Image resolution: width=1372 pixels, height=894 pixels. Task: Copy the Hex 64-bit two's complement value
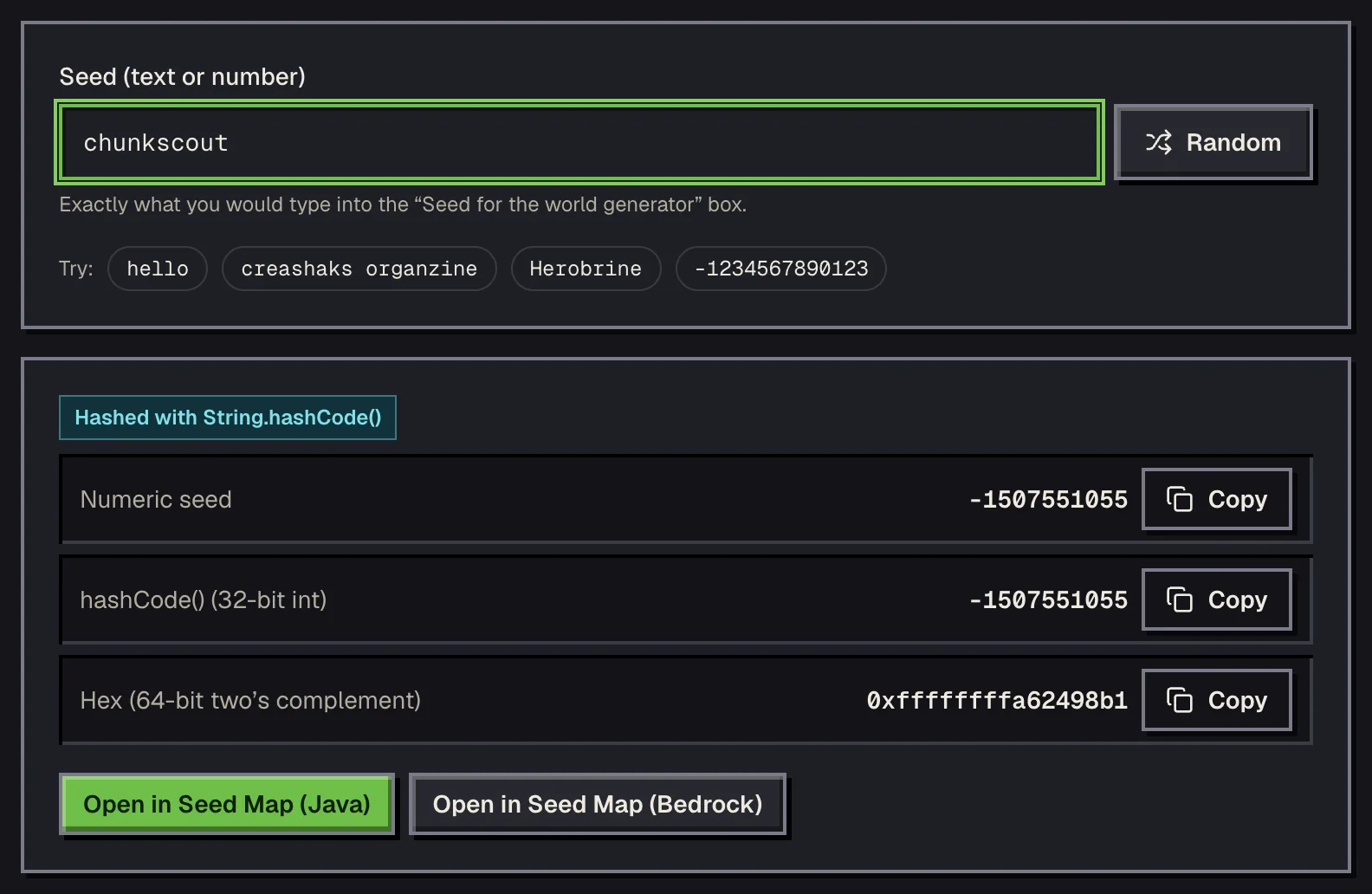point(1216,700)
